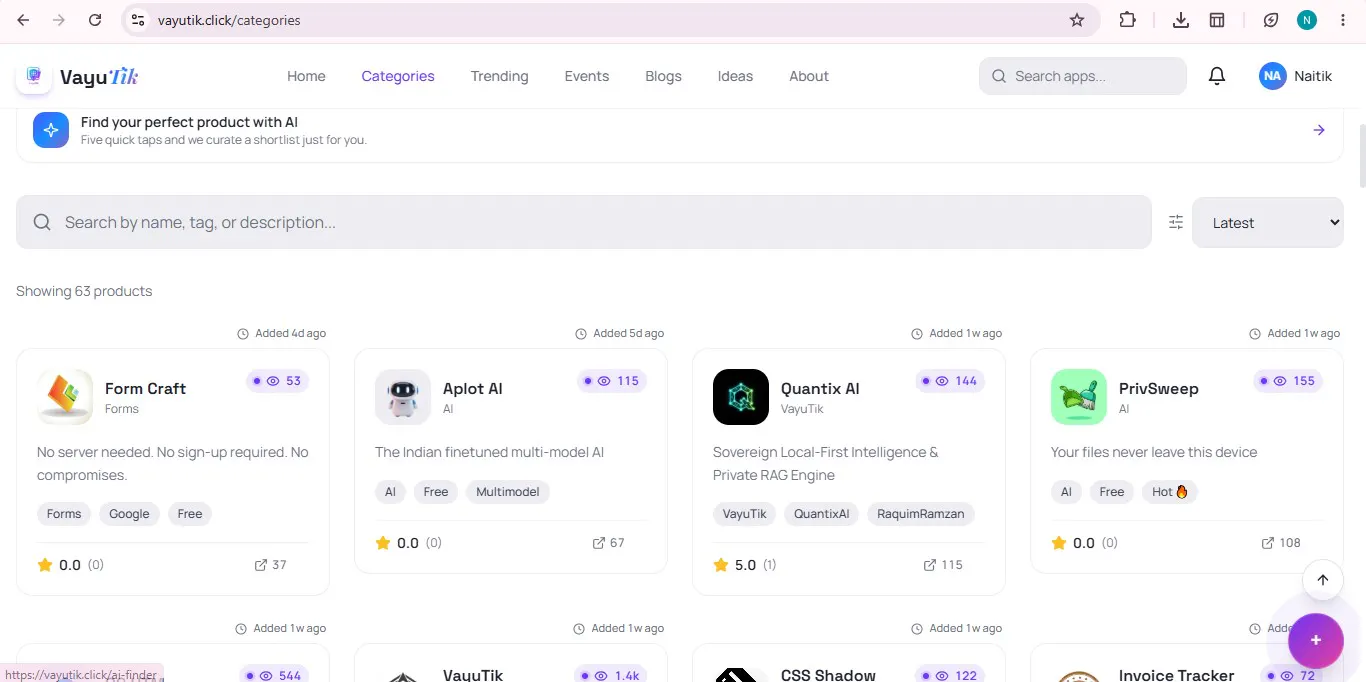The height and width of the screenshot is (682, 1366).
Task: Click the Hot tag on PrivSweep
Action: 1170,492
